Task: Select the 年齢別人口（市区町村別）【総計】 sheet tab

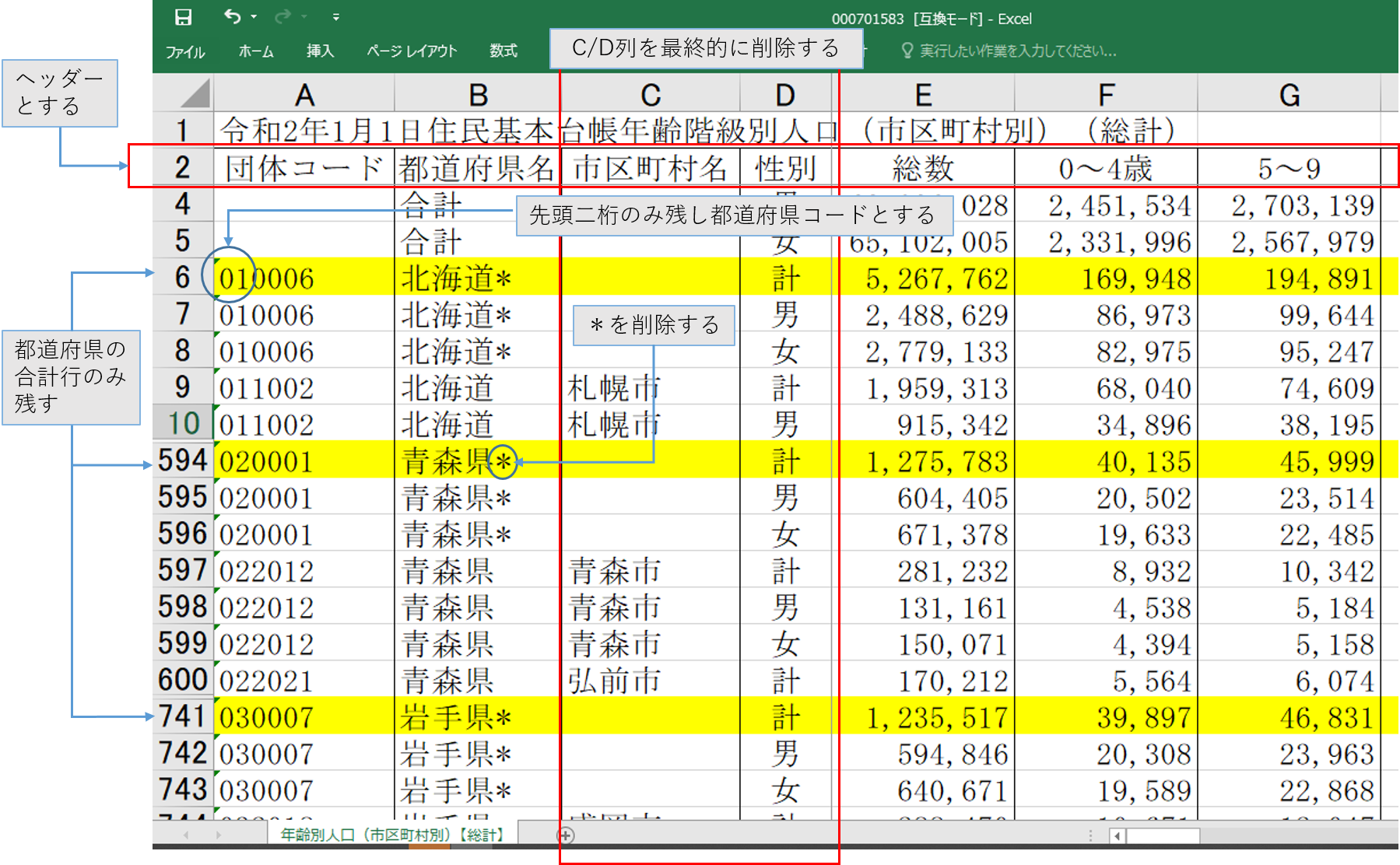Action: pos(392,835)
